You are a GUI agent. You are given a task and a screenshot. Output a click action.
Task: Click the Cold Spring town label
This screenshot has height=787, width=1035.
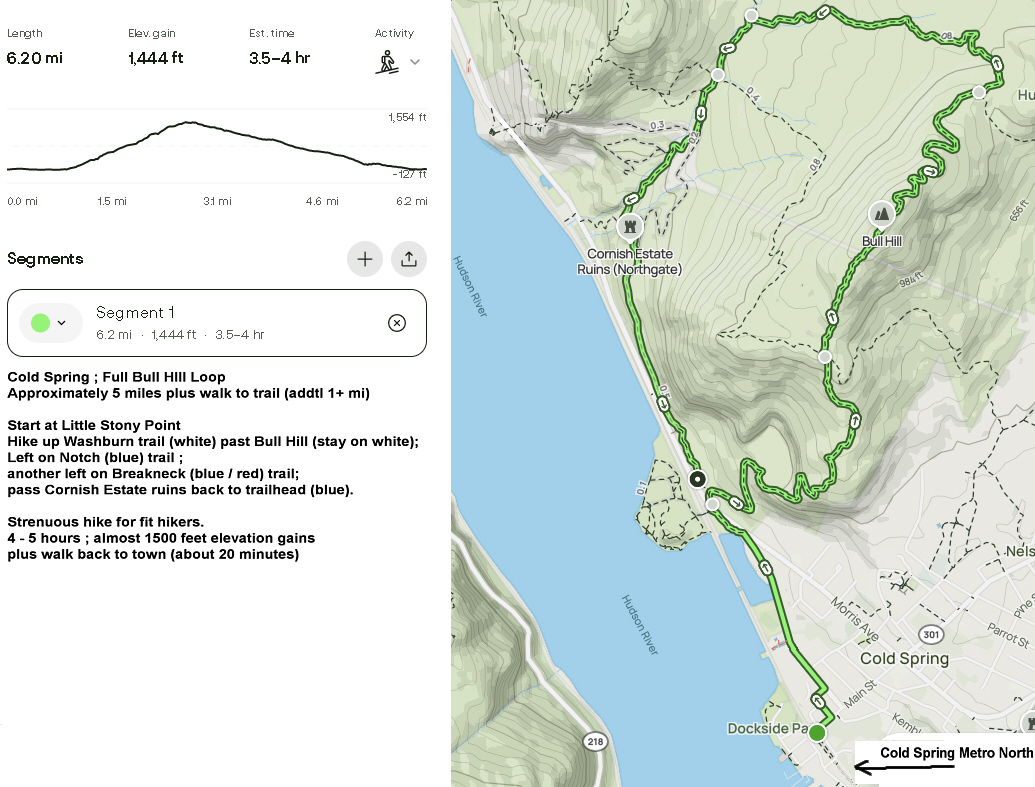point(904,659)
